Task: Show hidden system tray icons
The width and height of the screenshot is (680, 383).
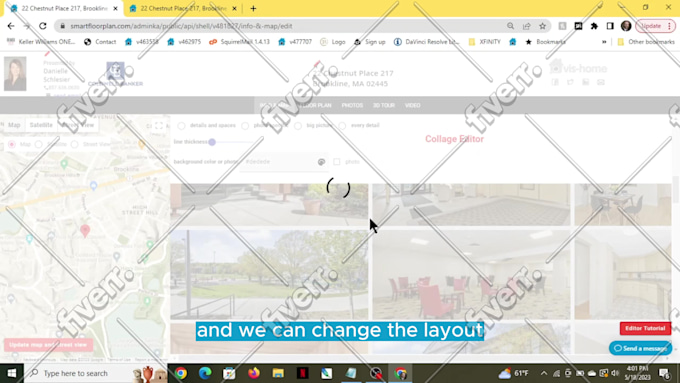Action: pos(544,373)
